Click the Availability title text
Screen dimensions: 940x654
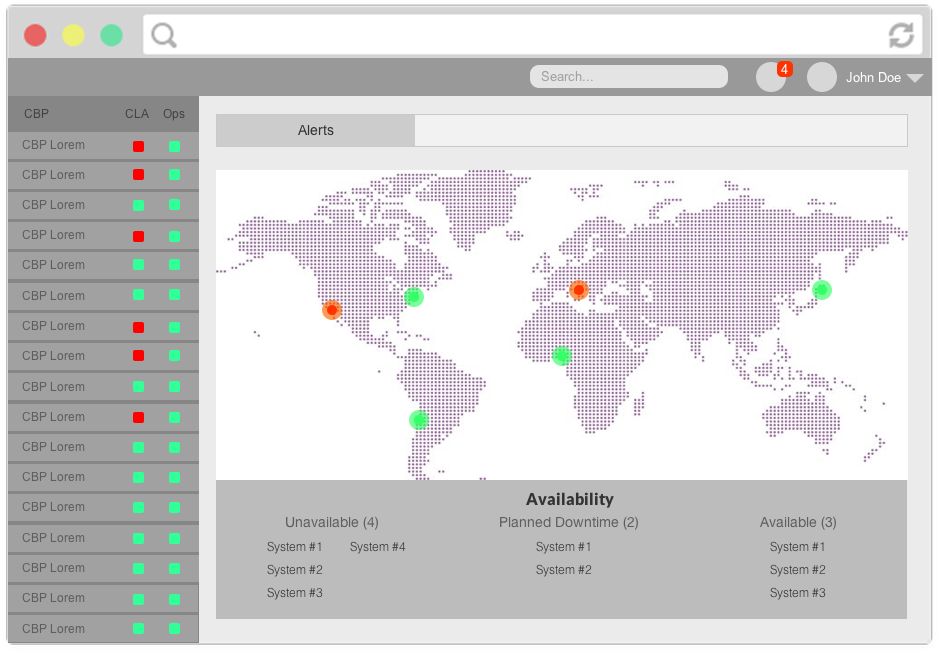tap(570, 499)
